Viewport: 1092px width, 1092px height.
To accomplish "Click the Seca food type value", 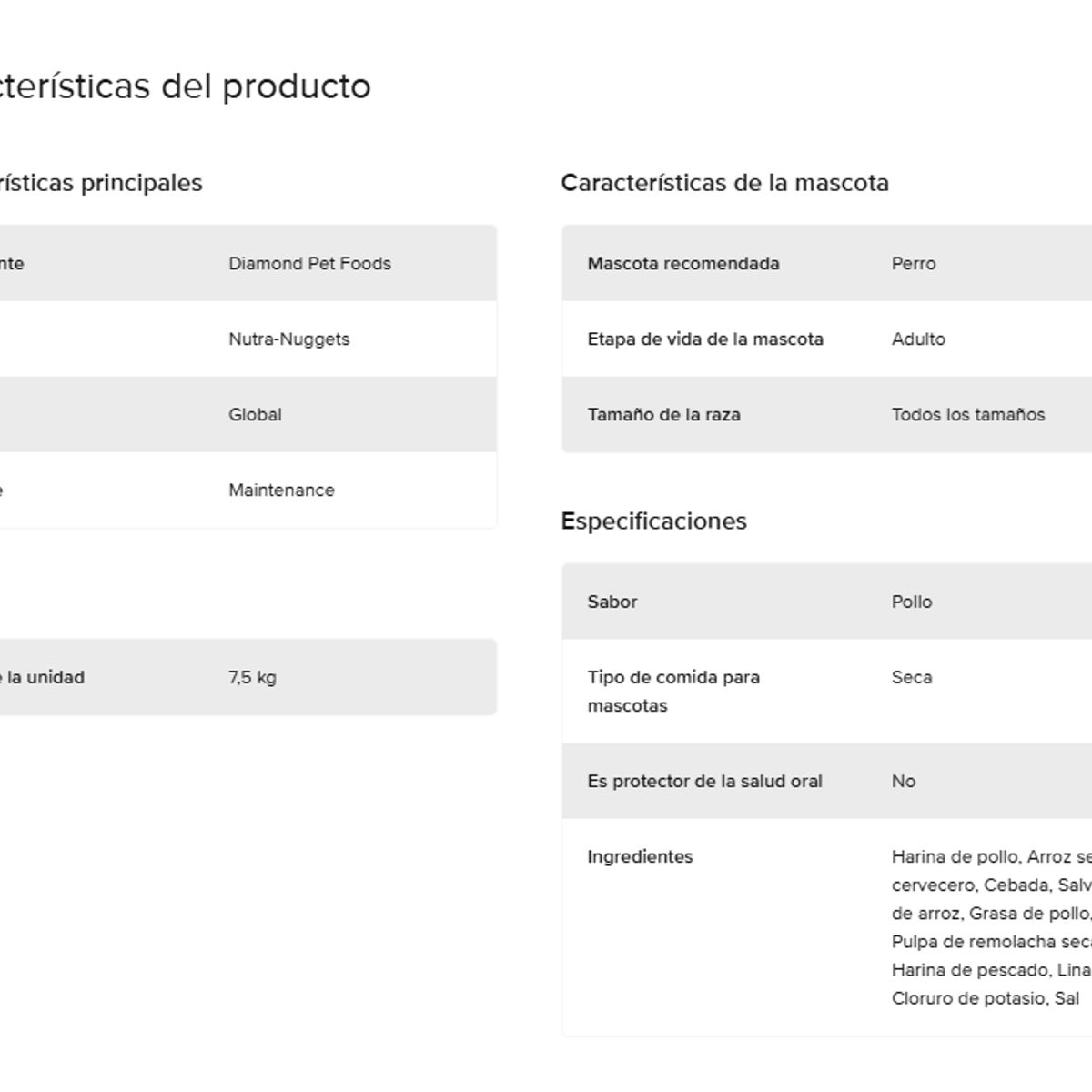I will pos(912,677).
